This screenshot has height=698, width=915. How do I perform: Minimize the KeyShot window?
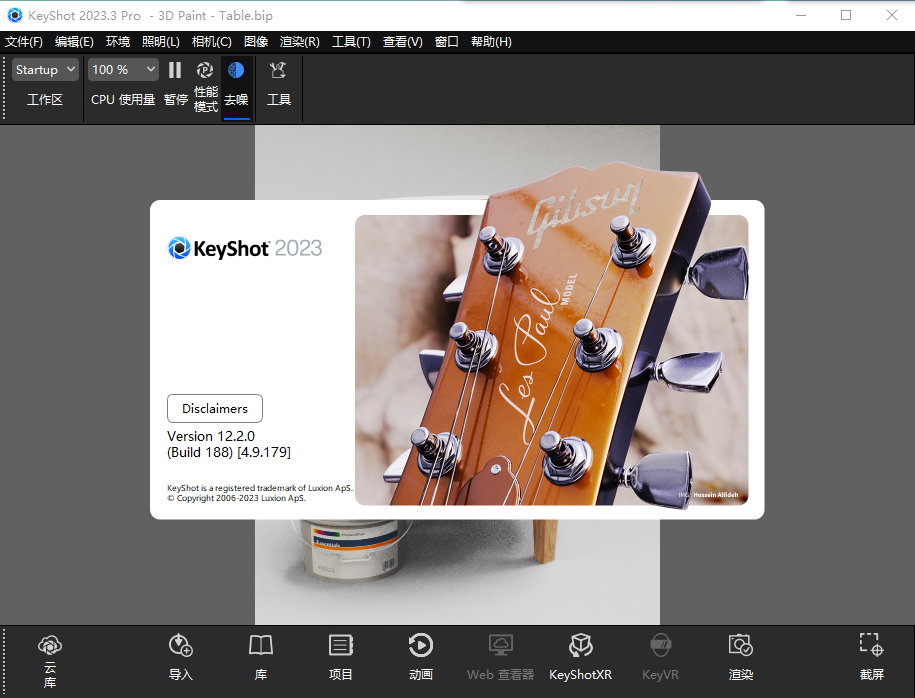pos(801,15)
